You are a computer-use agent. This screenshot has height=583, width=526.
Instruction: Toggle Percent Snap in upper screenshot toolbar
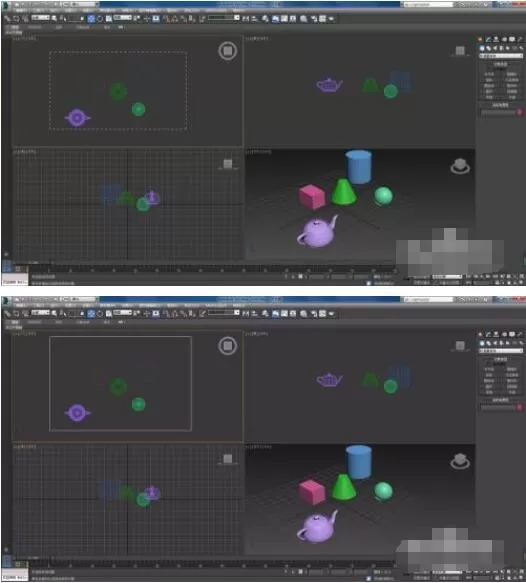183,19
